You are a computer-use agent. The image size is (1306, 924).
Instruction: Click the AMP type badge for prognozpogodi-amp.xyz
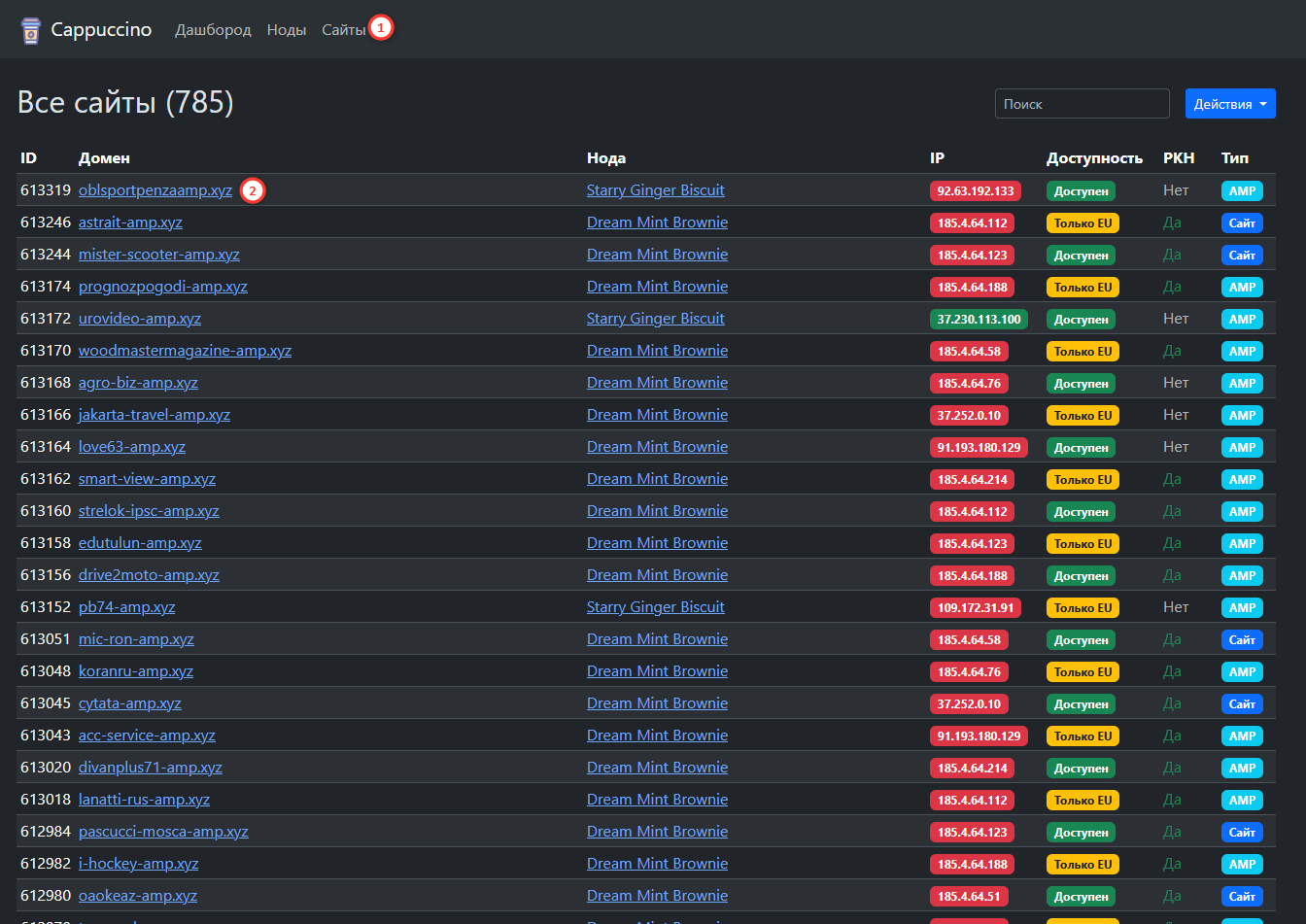[x=1242, y=288]
